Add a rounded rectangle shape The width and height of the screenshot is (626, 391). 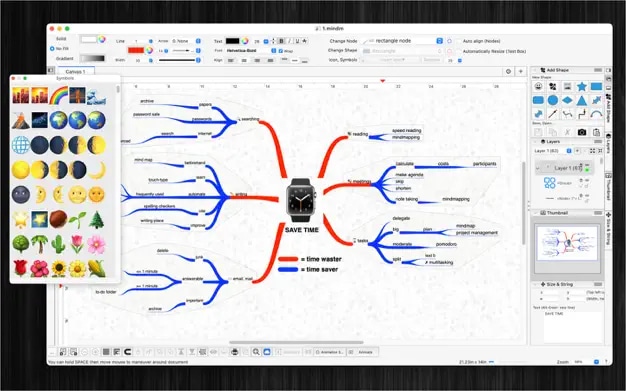click(538, 100)
